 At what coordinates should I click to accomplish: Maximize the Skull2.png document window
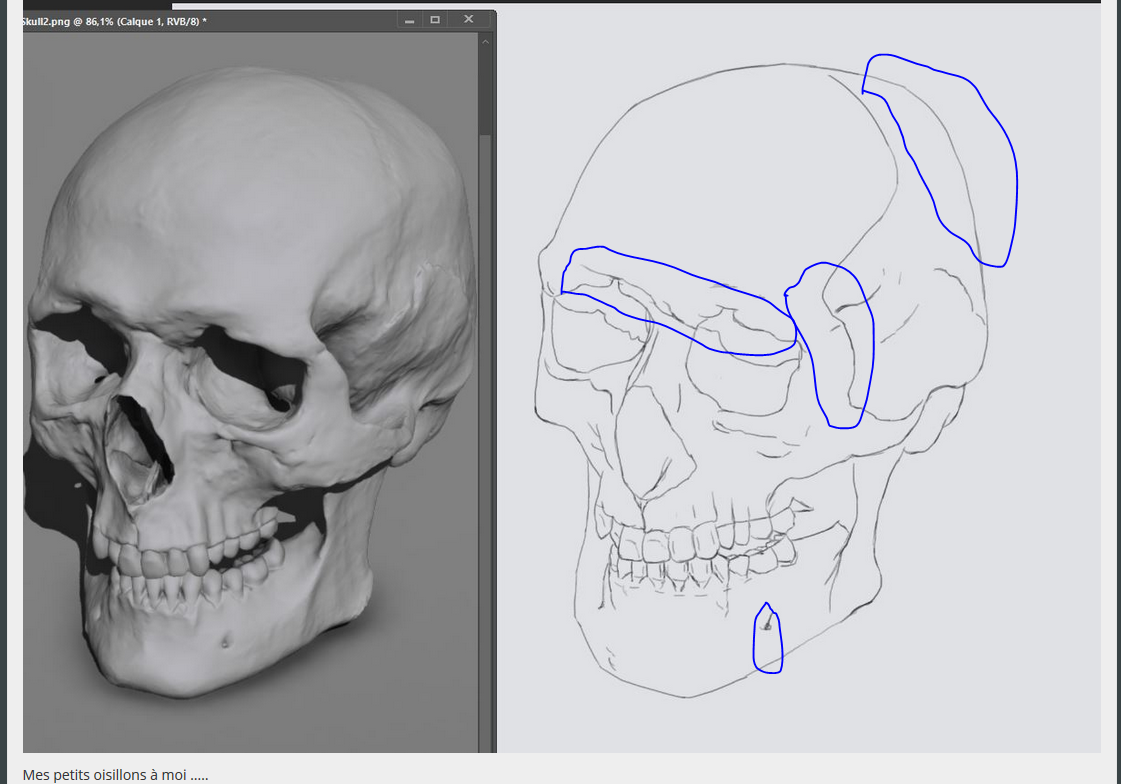click(435, 20)
